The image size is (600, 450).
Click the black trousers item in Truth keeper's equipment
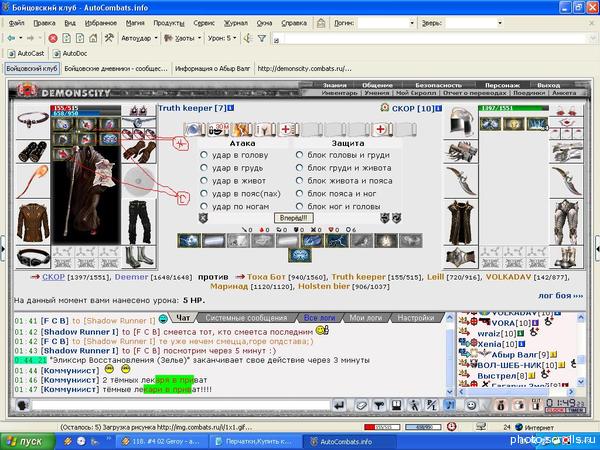[x=139, y=222]
